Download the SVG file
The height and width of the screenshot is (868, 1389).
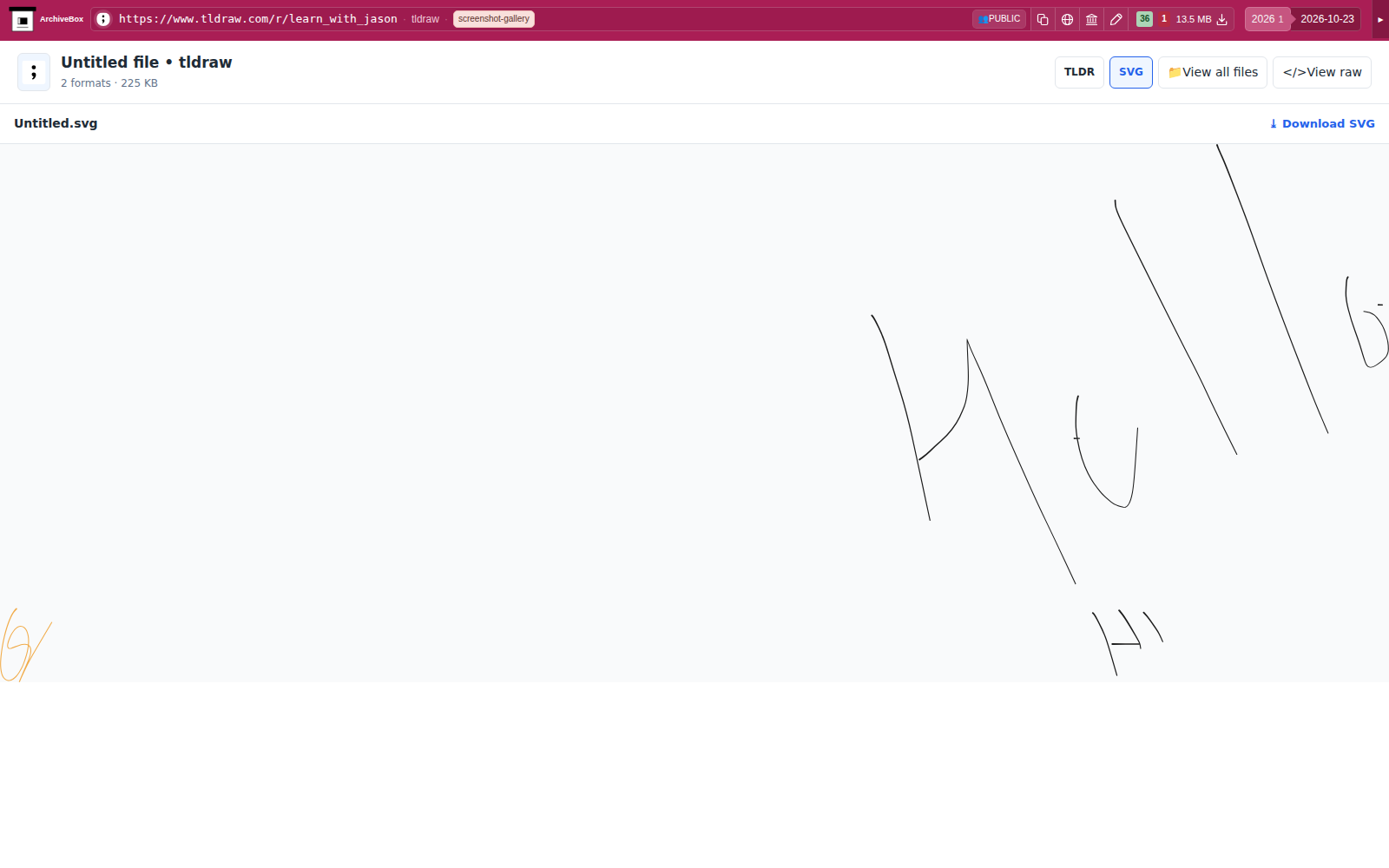[x=1322, y=123]
